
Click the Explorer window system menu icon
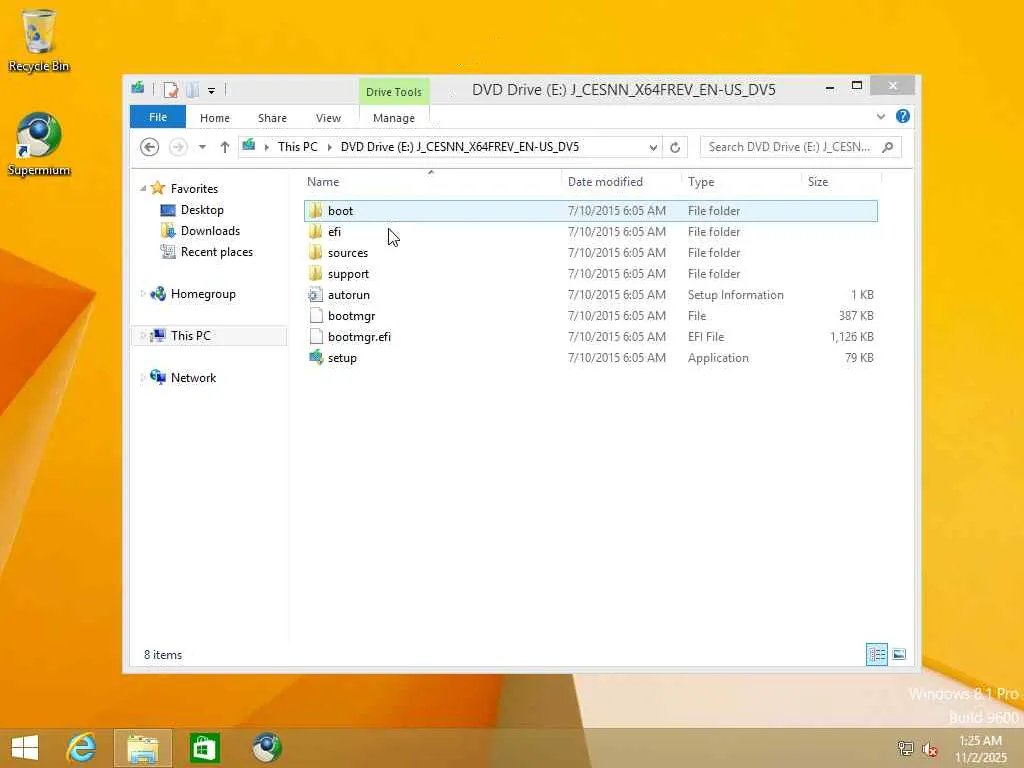point(138,88)
